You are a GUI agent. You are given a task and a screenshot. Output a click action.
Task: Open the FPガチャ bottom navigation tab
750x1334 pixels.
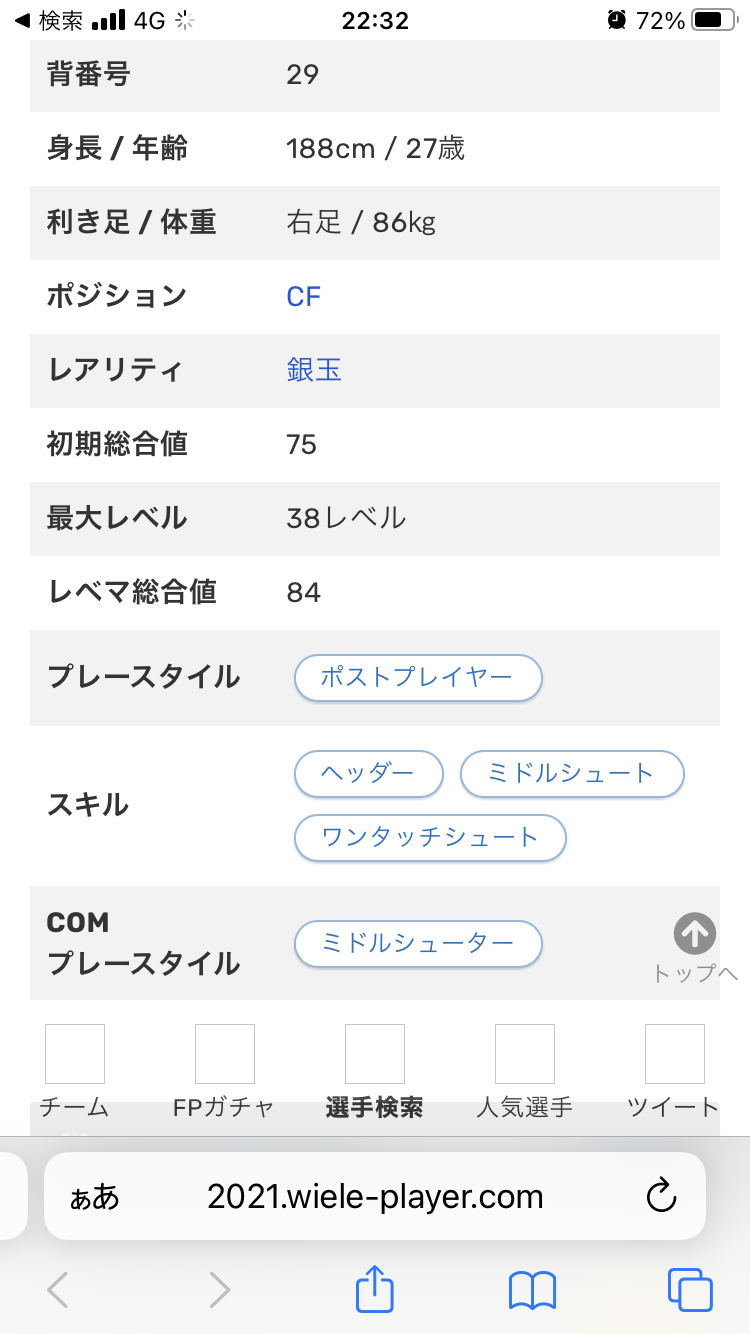[x=224, y=1071]
